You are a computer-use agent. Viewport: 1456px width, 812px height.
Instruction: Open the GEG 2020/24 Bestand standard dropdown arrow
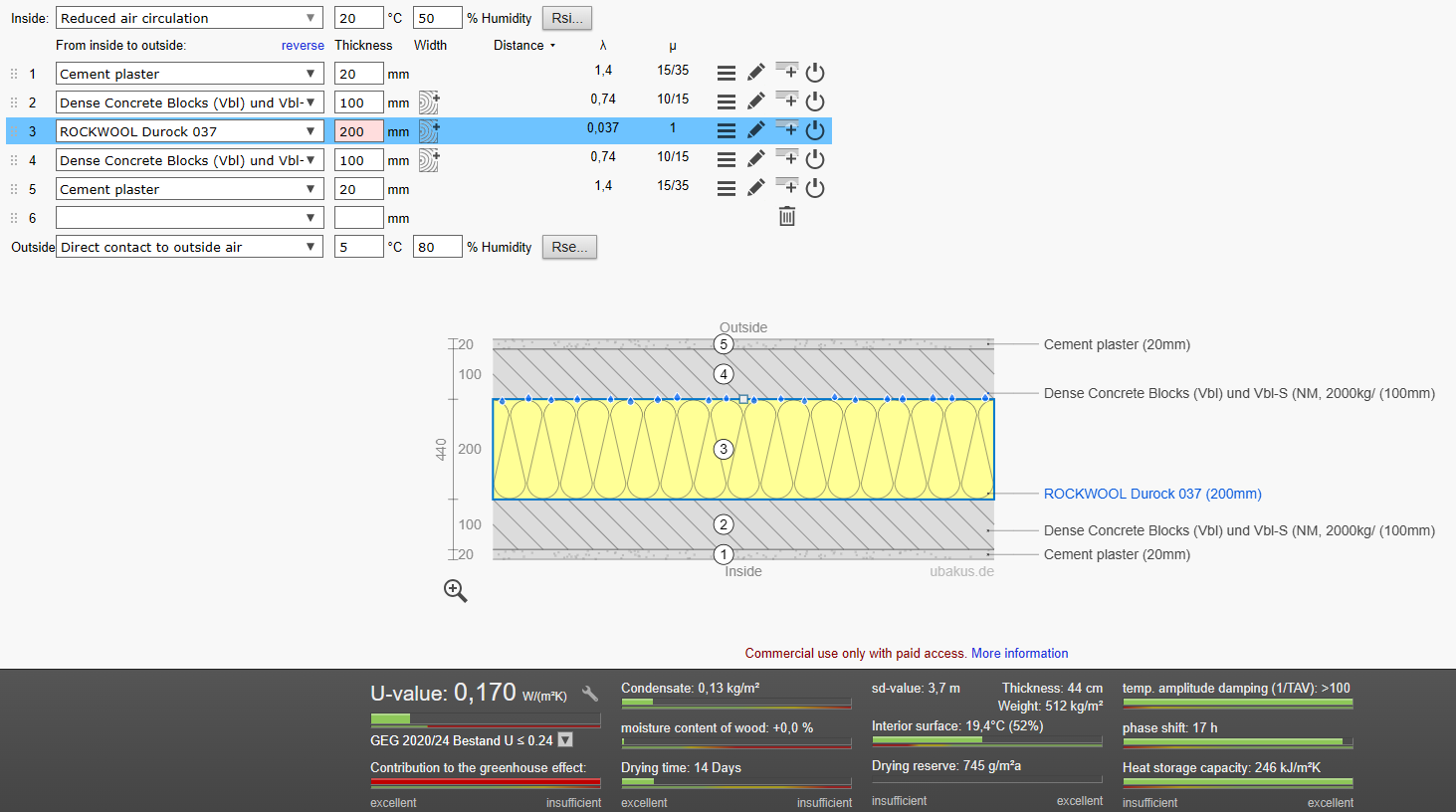coord(565,739)
